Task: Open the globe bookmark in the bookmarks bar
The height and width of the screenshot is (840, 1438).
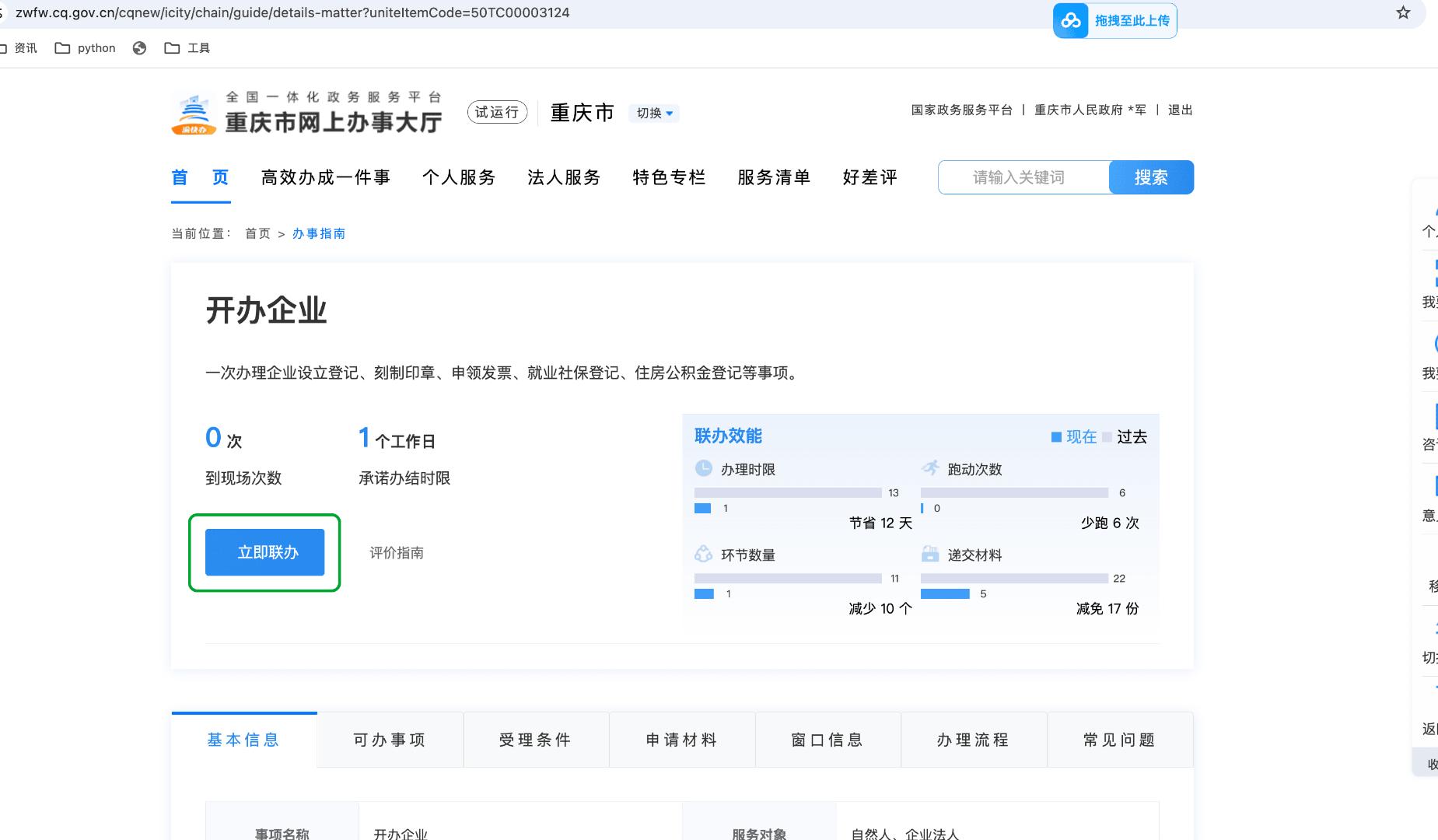Action: tap(140, 48)
